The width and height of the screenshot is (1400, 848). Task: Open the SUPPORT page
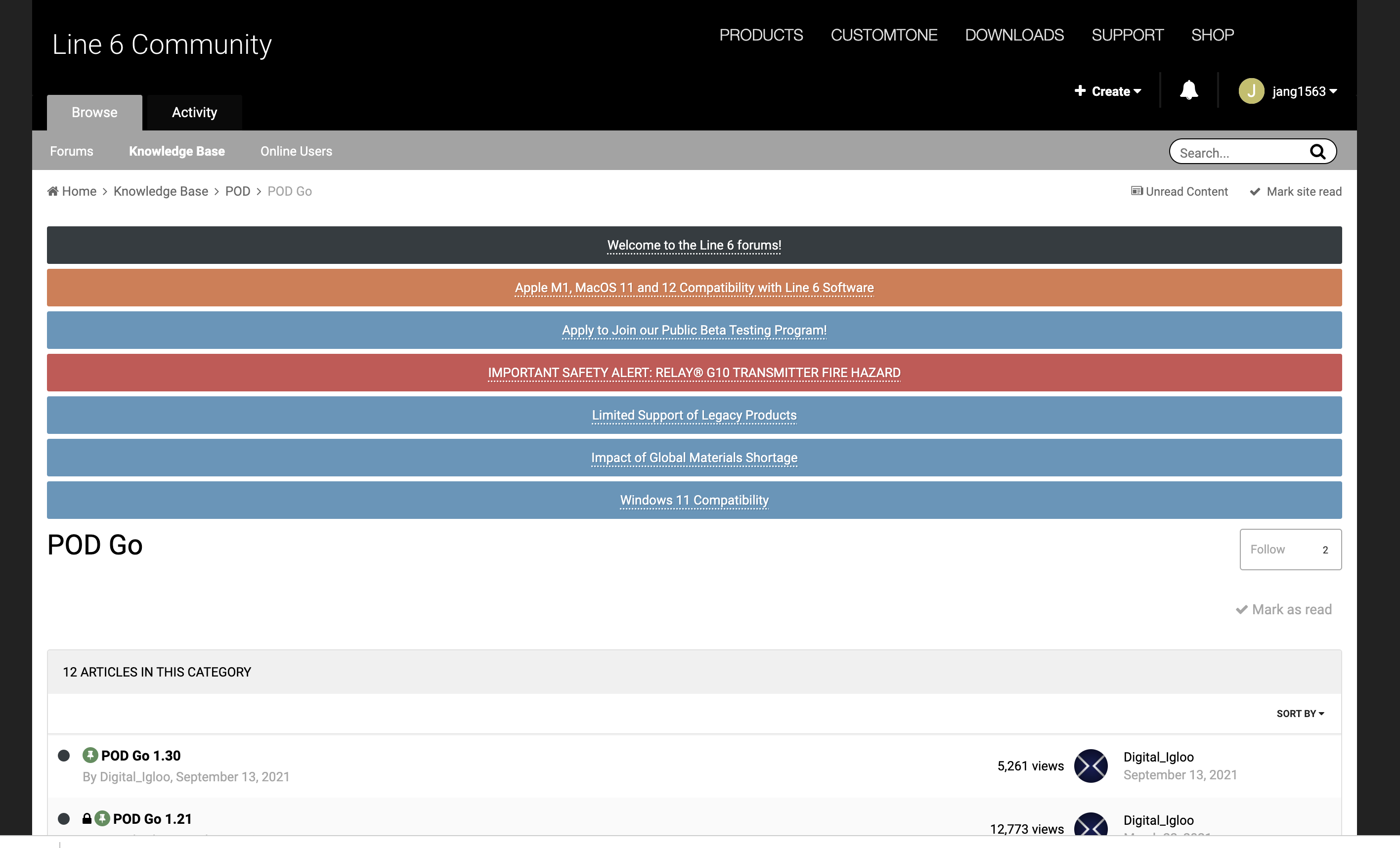(1127, 35)
